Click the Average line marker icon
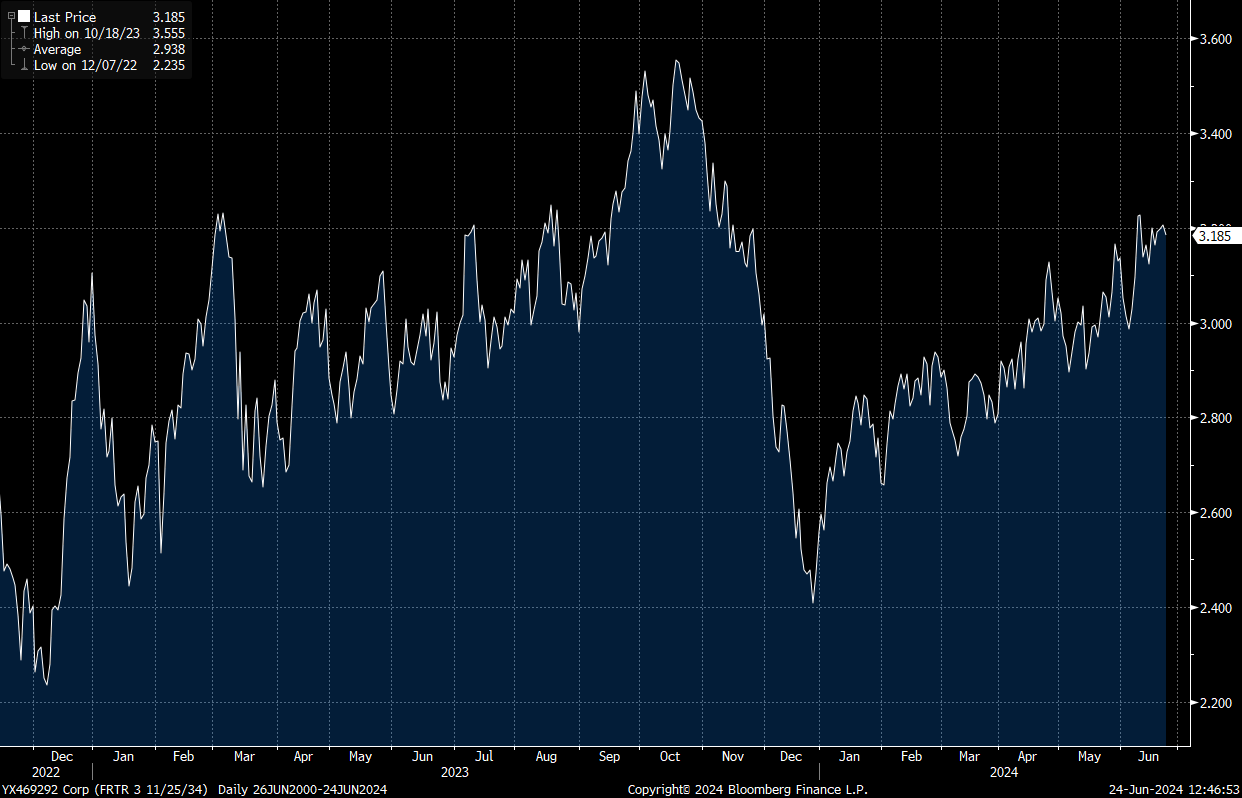The image size is (1242, 798). tap(24, 49)
